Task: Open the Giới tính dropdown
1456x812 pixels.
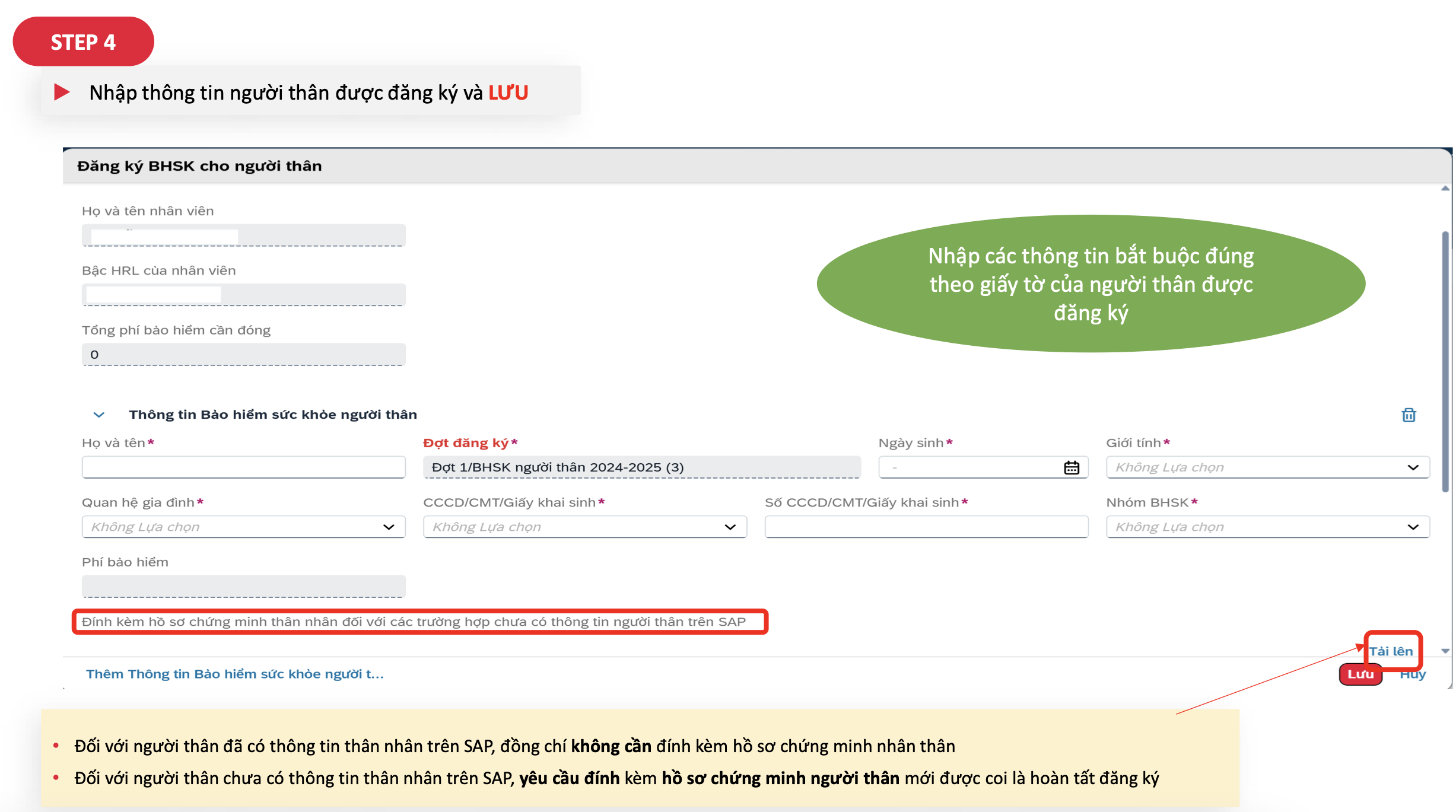Action: click(1267, 467)
